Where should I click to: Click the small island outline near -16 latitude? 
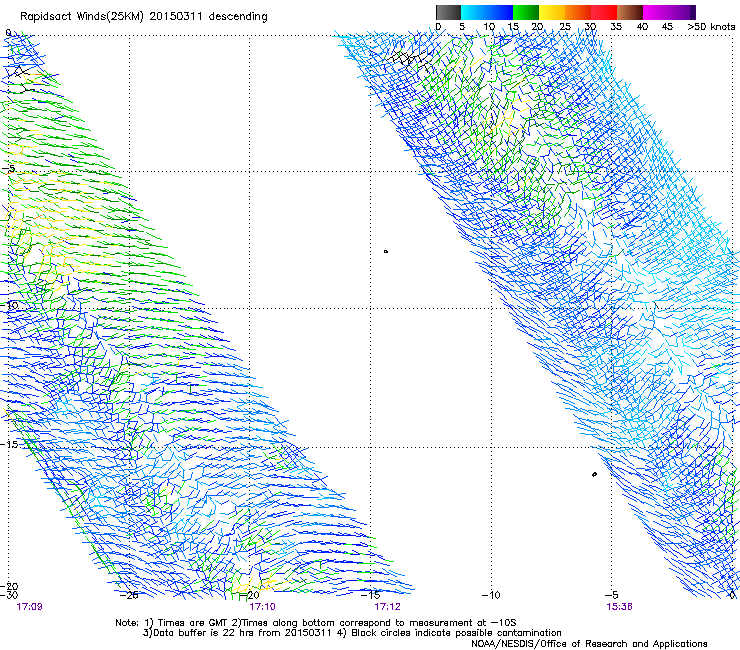594,474
